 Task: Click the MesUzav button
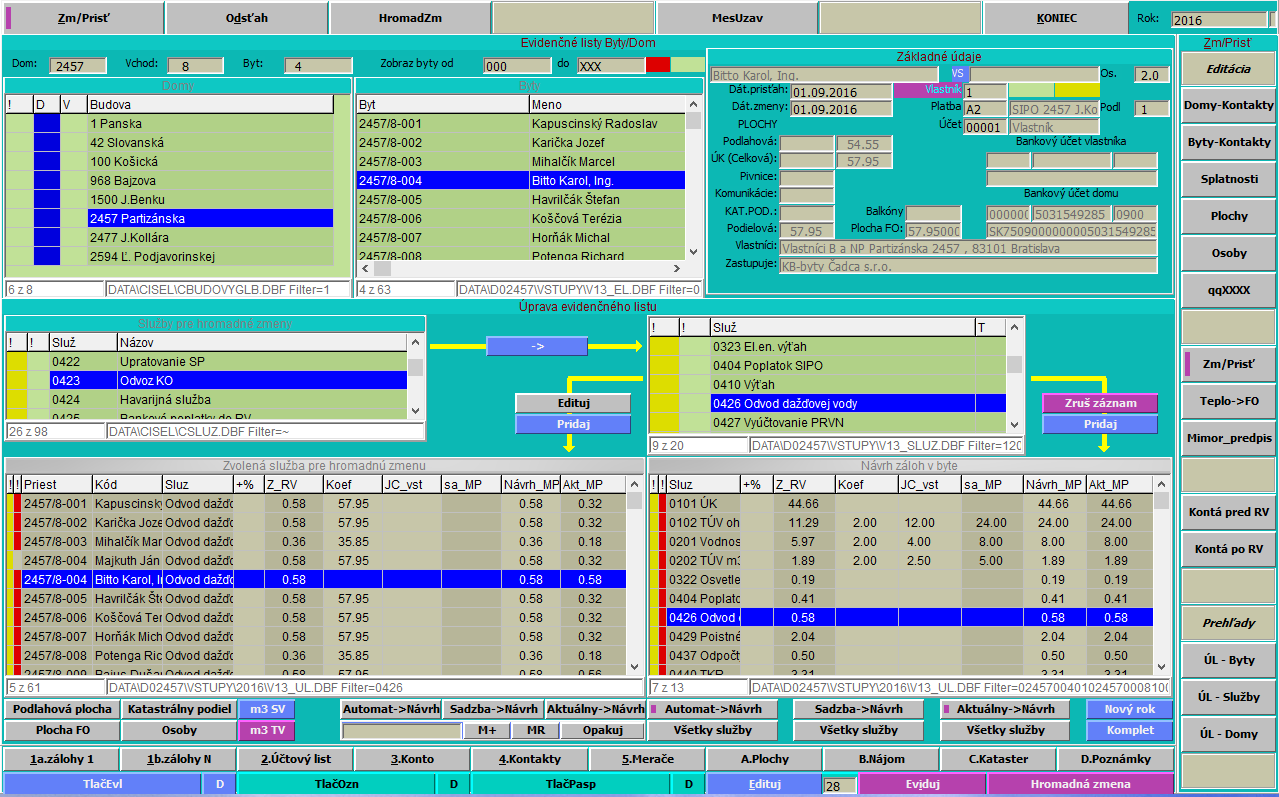(735, 18)
